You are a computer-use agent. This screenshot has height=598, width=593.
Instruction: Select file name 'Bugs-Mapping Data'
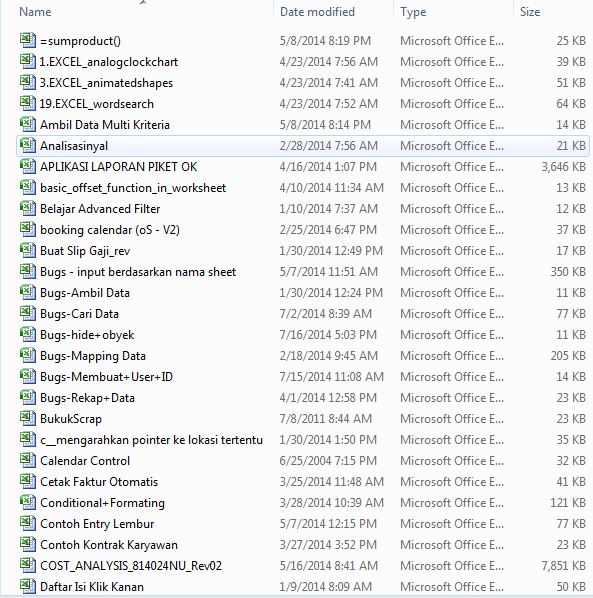pyautogui.click(x=93, y=356)
